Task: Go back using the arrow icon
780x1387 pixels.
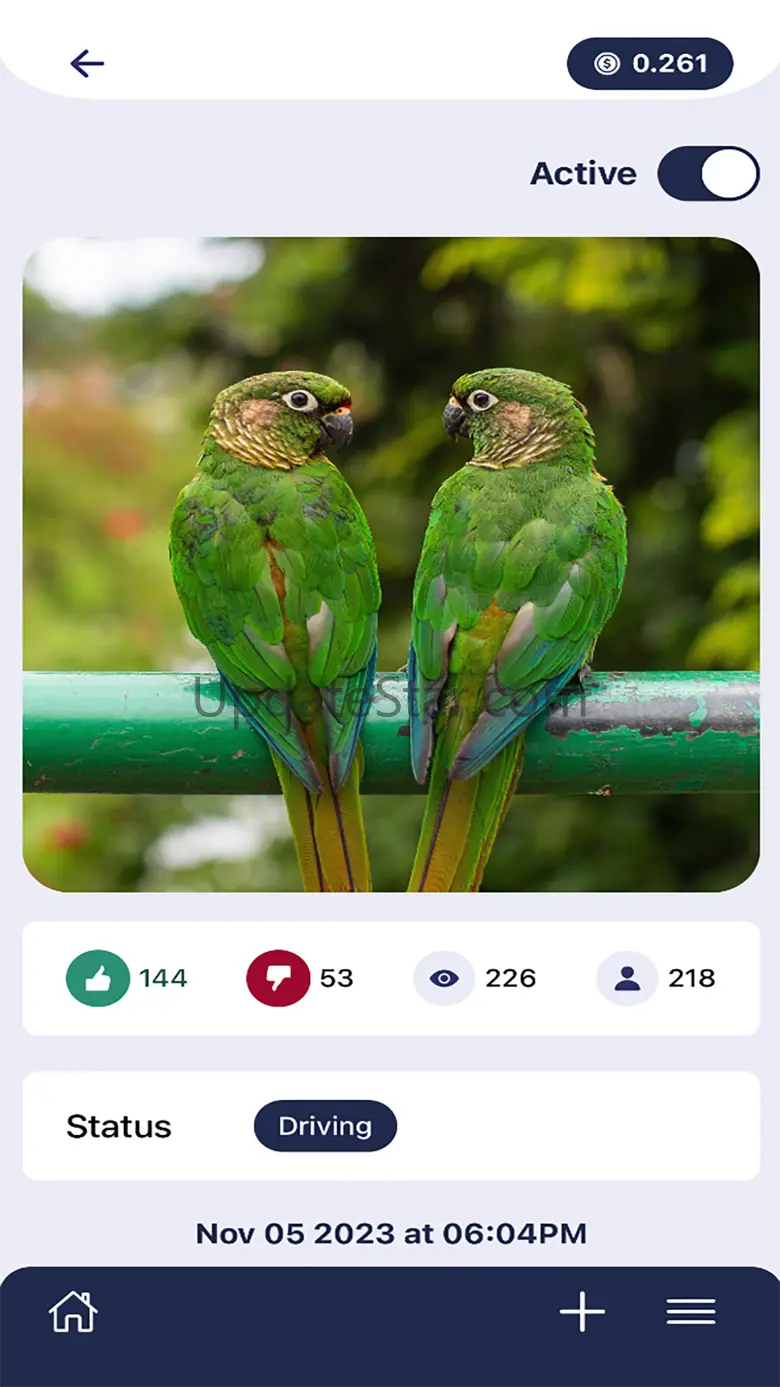Action: [x=87, y=64]
